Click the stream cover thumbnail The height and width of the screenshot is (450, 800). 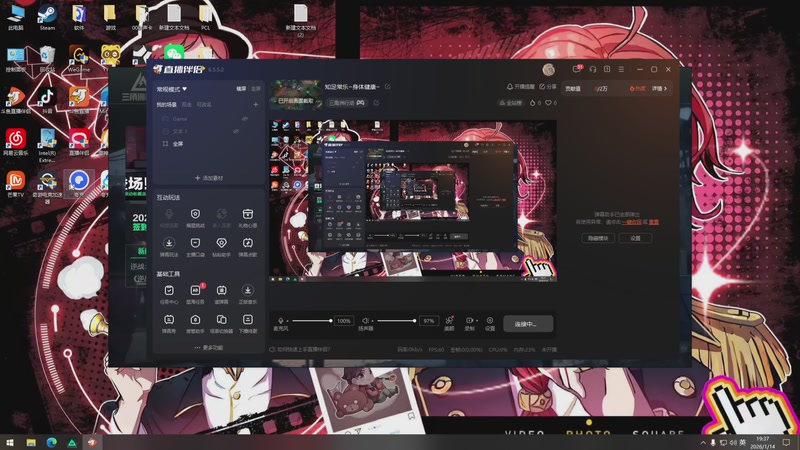click(296, 94)
